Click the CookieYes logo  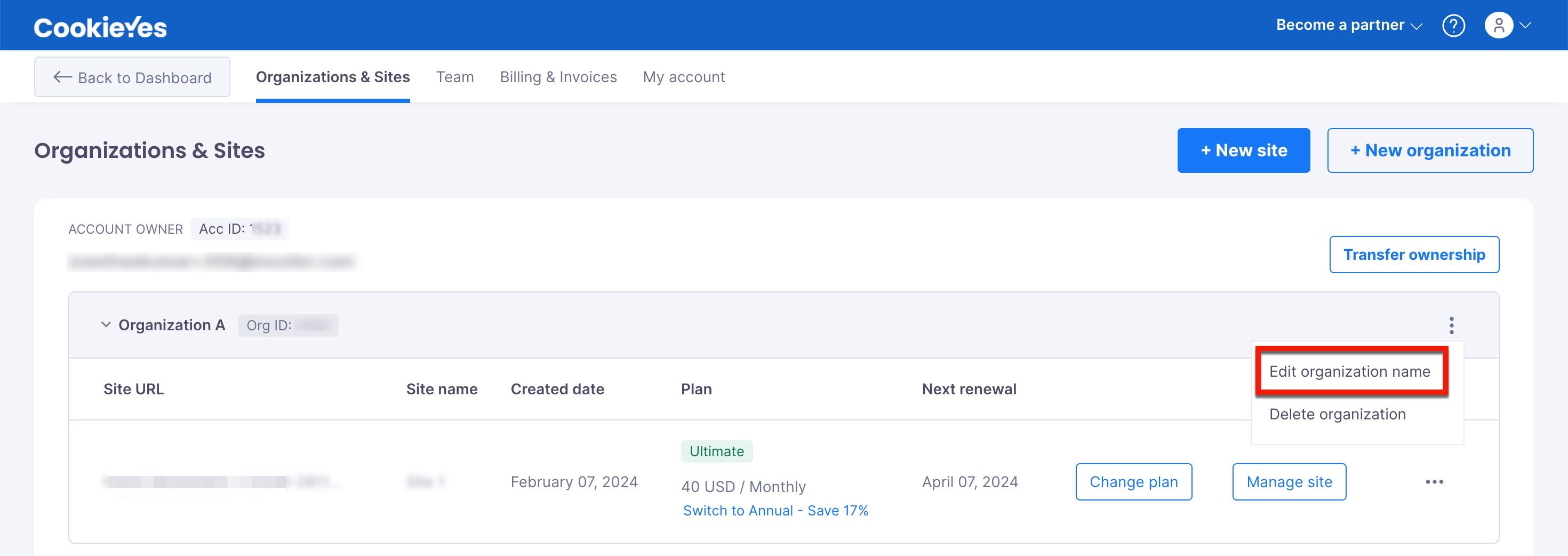pyautogui.click(x=100, y=27)
